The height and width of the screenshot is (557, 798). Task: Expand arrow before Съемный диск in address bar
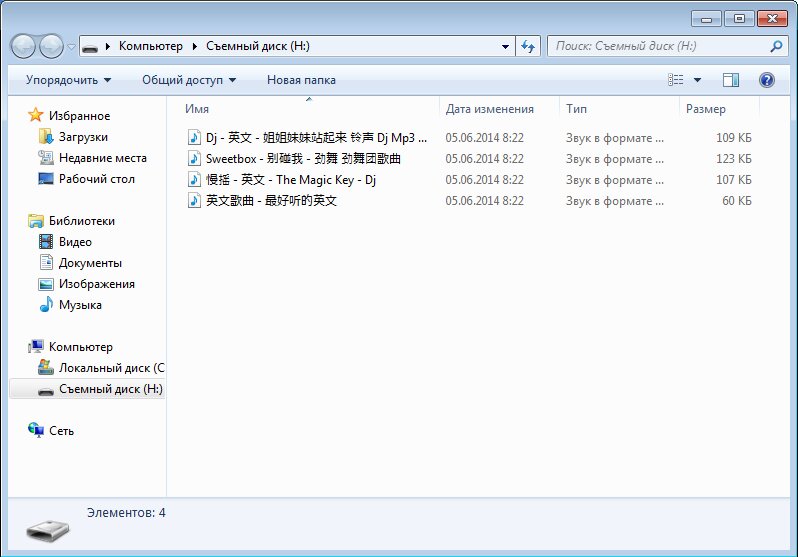point(194,47)
